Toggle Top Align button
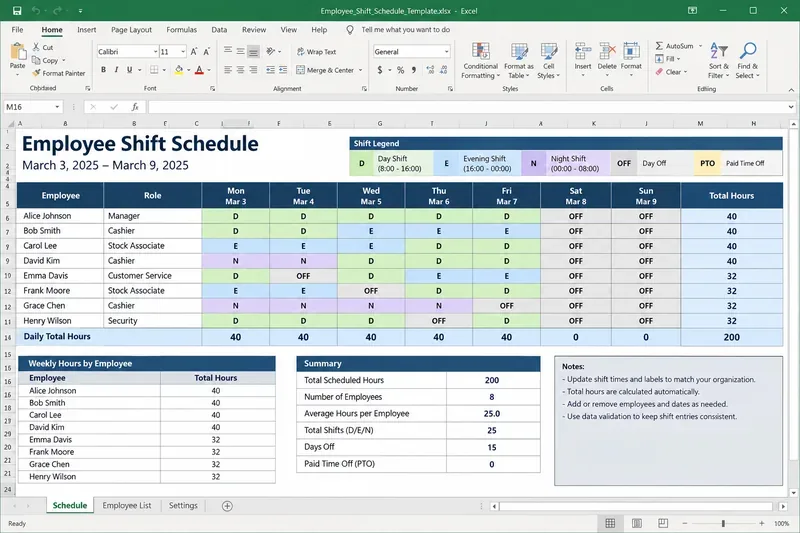The width and height of the screenshot is (800, 533). [228, 51]
